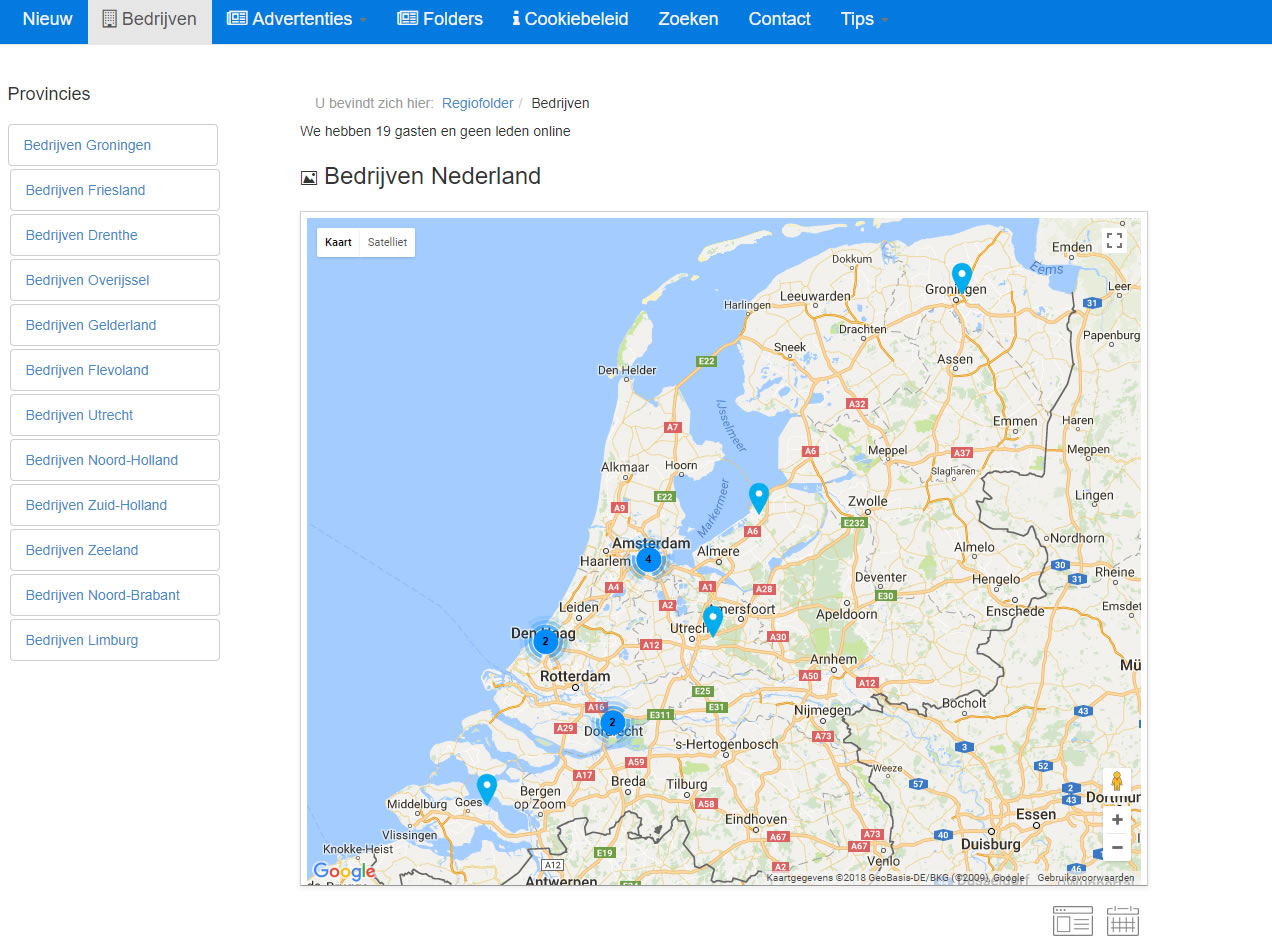Click the Regiofolder breadcrumb link
Viewport: 1272px width, 948px height.
pos(477,103)
